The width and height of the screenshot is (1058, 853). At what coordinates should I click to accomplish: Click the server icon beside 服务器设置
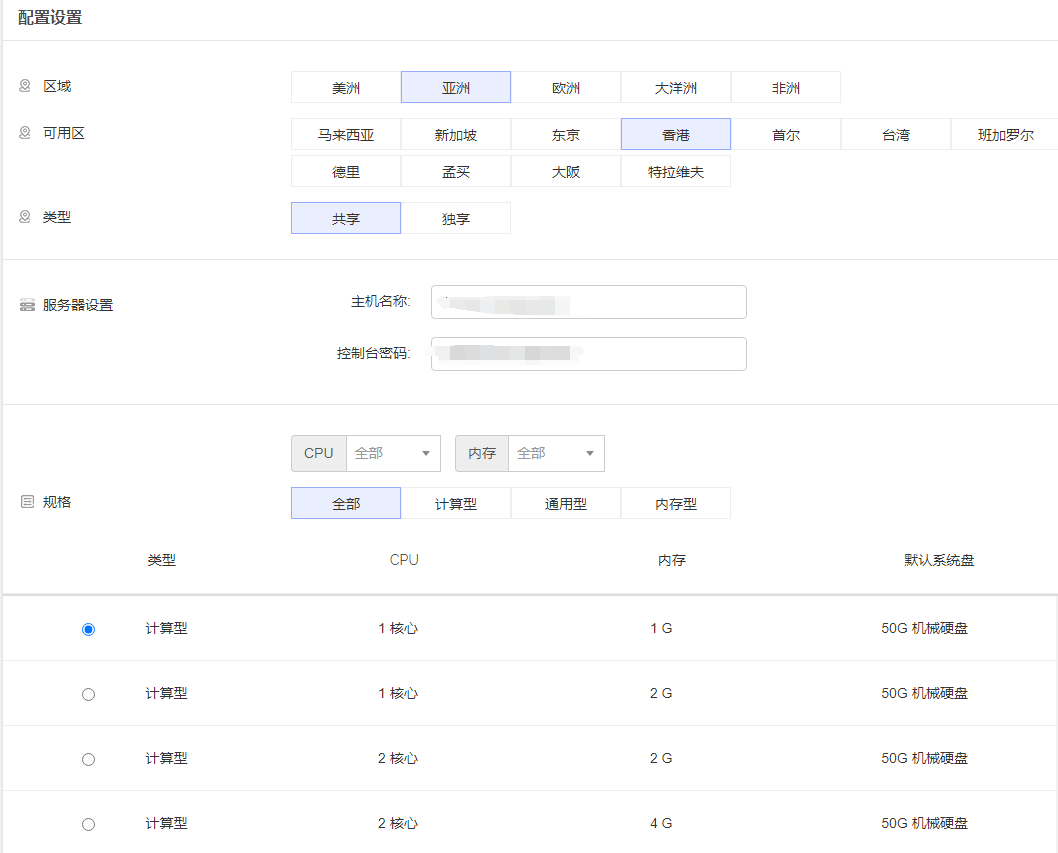pyautogui.click(x=27, y=305)
